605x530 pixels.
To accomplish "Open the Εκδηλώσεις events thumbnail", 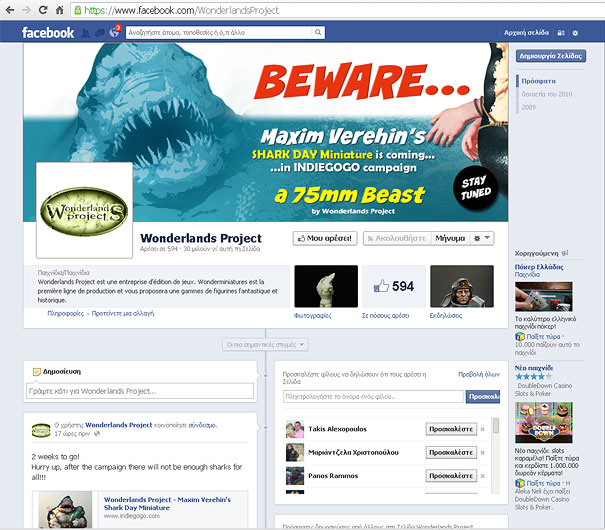I will tap(462, 286).
